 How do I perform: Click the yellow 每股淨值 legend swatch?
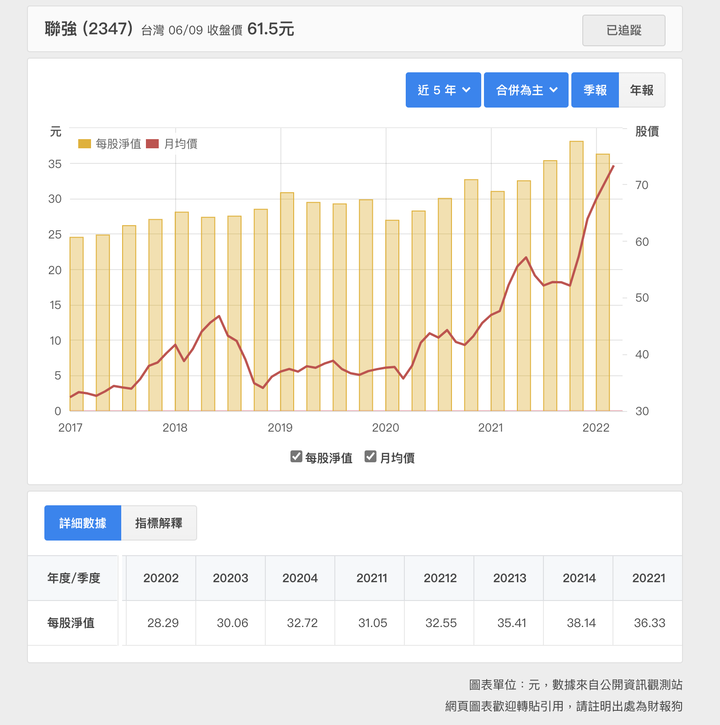[x=85, y=144]
